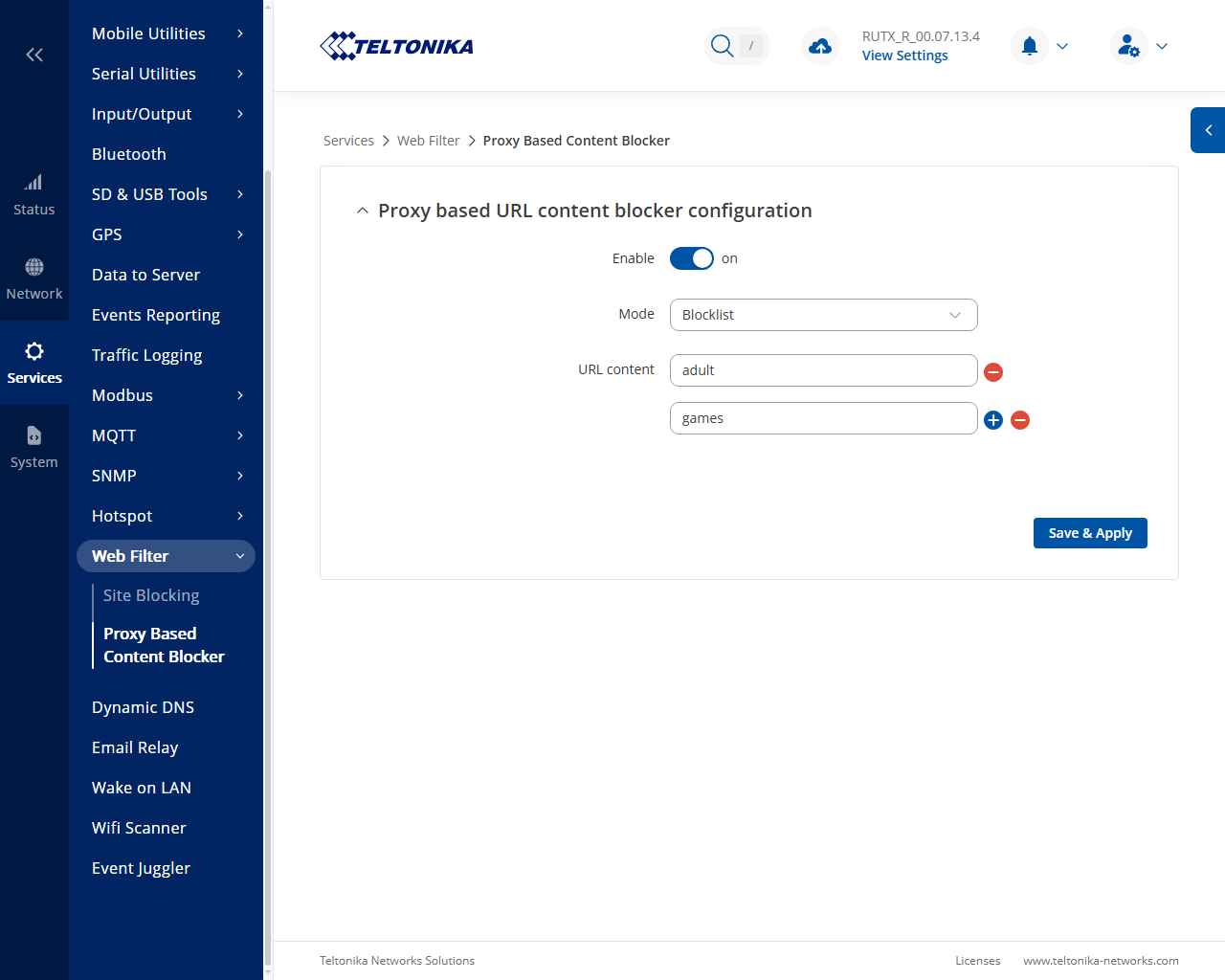
Task: Open Event Juggler menu item
Action: [x=141, y=868]
